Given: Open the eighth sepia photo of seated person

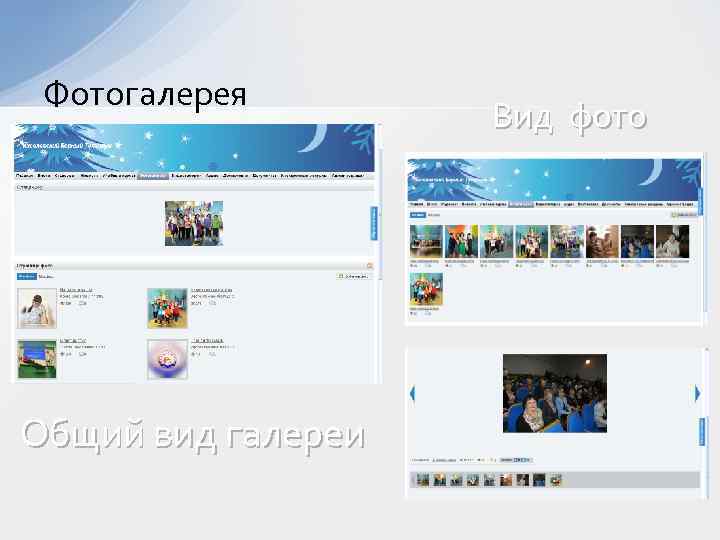Looking at the screenshot, I should [x=672, y=242].
